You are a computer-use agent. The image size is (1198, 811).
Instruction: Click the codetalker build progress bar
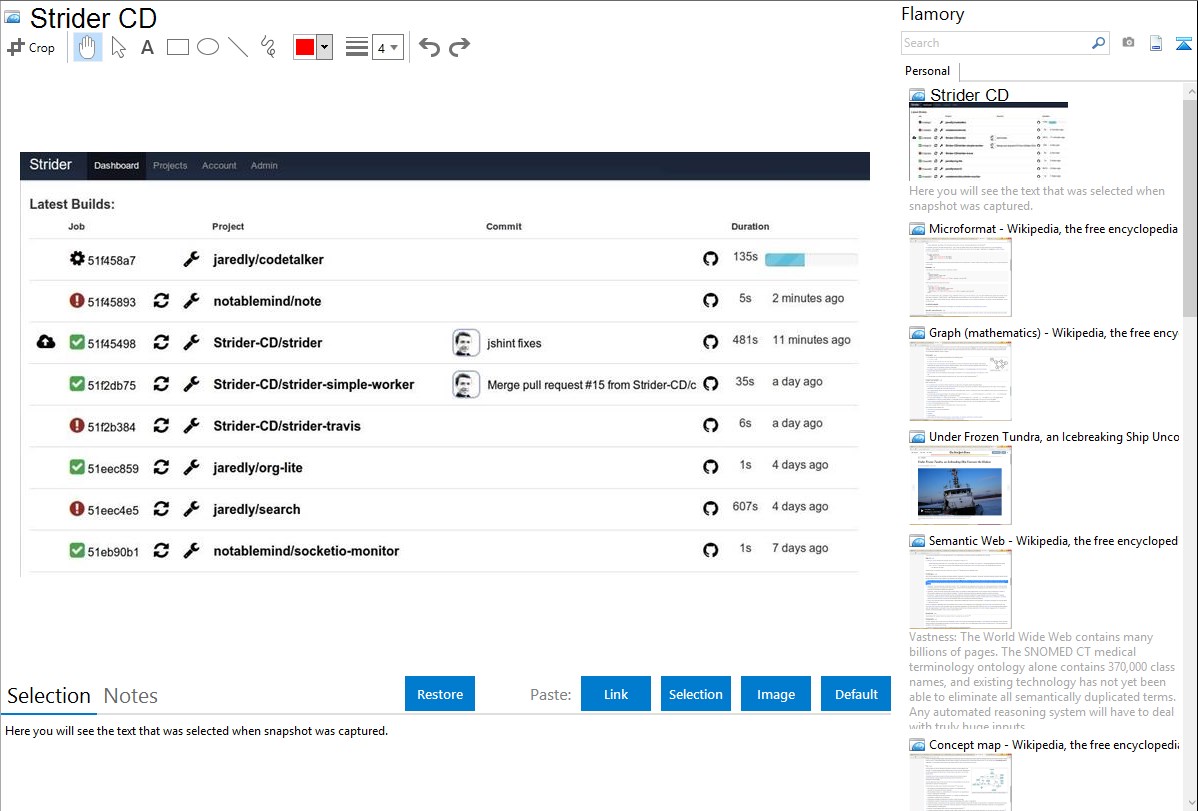(811, 260)
